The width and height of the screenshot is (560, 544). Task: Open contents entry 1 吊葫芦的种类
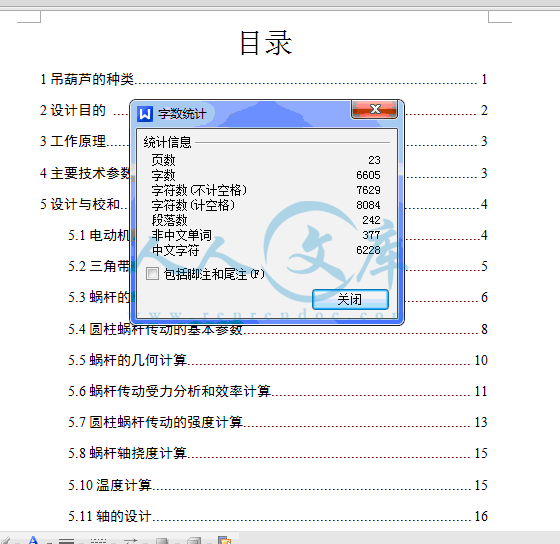(x=264, y=79)
